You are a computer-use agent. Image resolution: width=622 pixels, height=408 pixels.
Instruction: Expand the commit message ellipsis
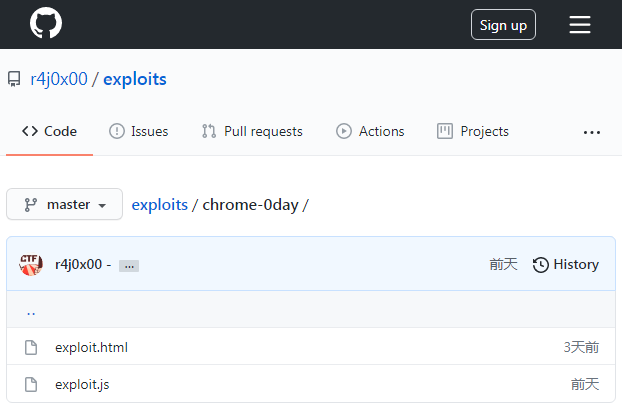click(128, 266)
